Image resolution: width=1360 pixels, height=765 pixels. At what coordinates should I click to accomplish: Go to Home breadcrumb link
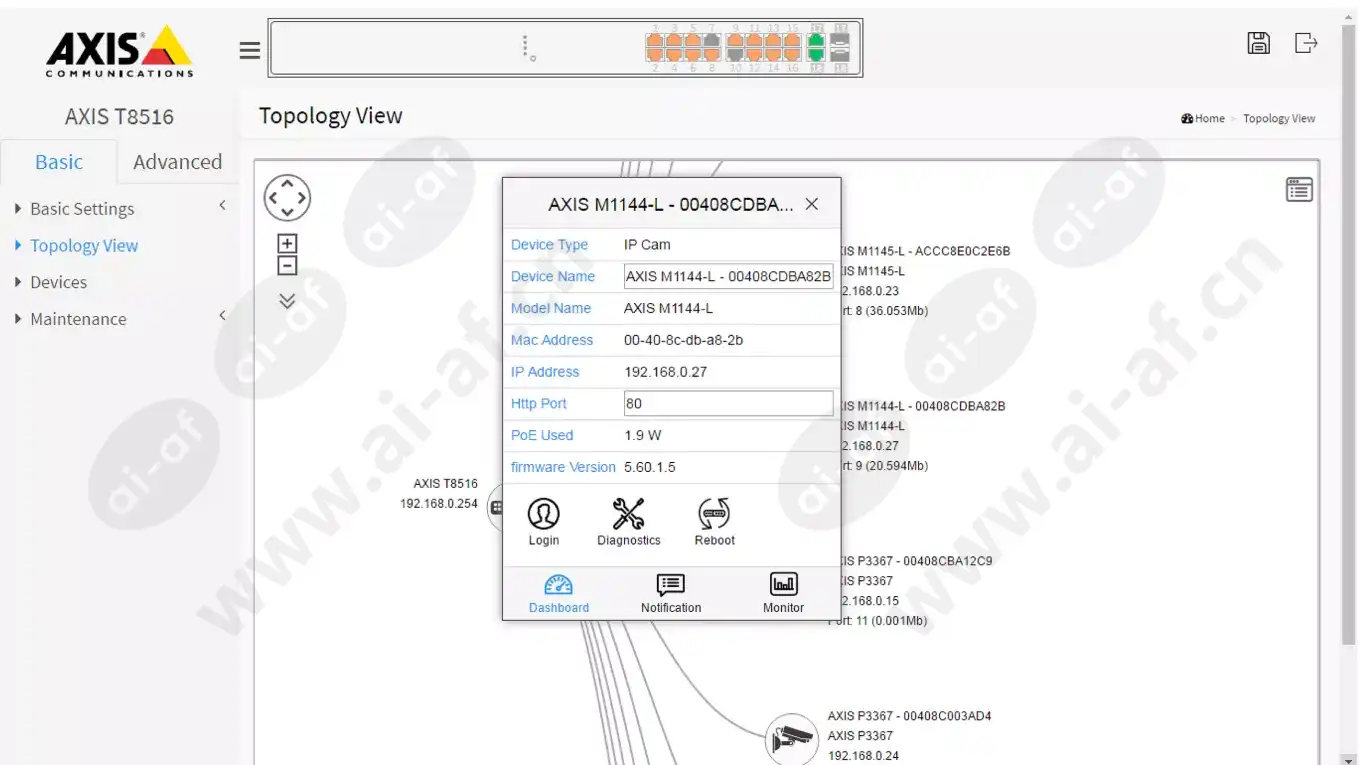pos(1203,118)
